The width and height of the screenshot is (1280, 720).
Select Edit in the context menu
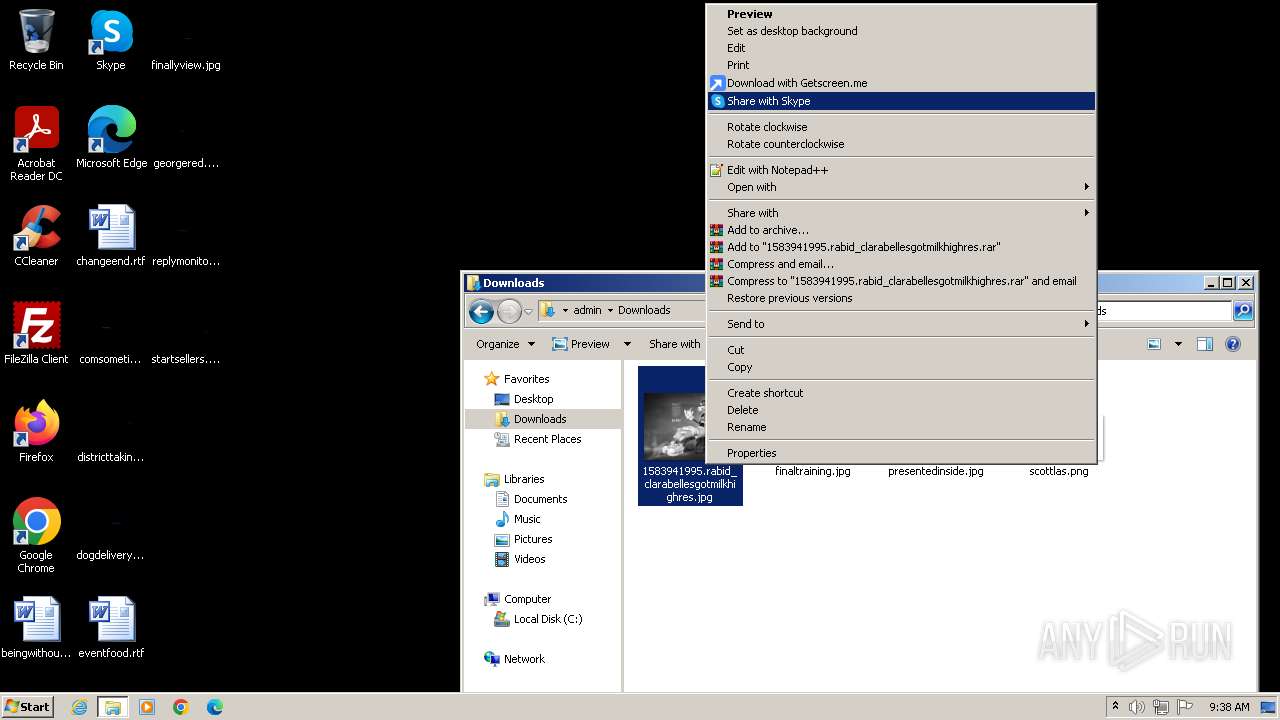point(902,48)
